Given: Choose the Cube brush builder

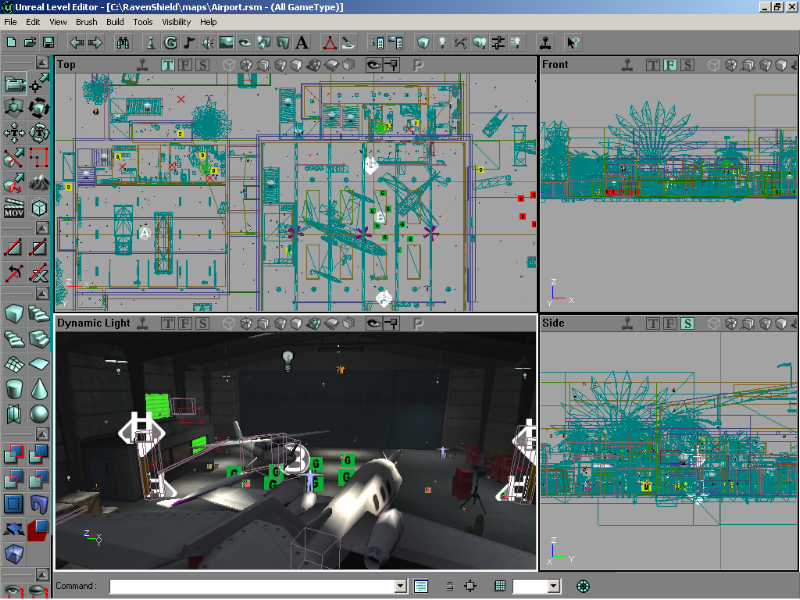Looking at the screenshot, I should (x=14, y=313).
